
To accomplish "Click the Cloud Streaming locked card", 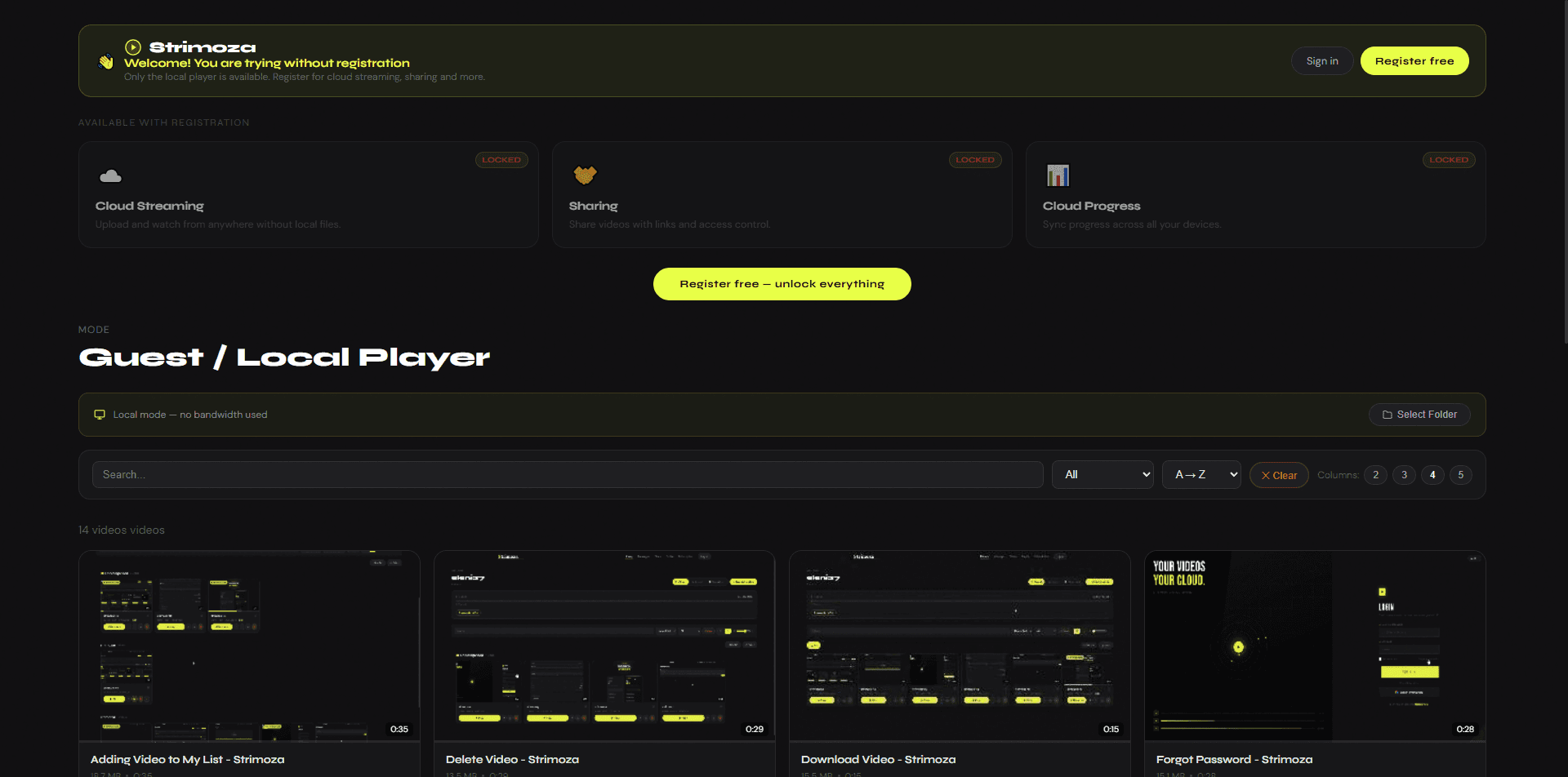I will coord(309,195).
